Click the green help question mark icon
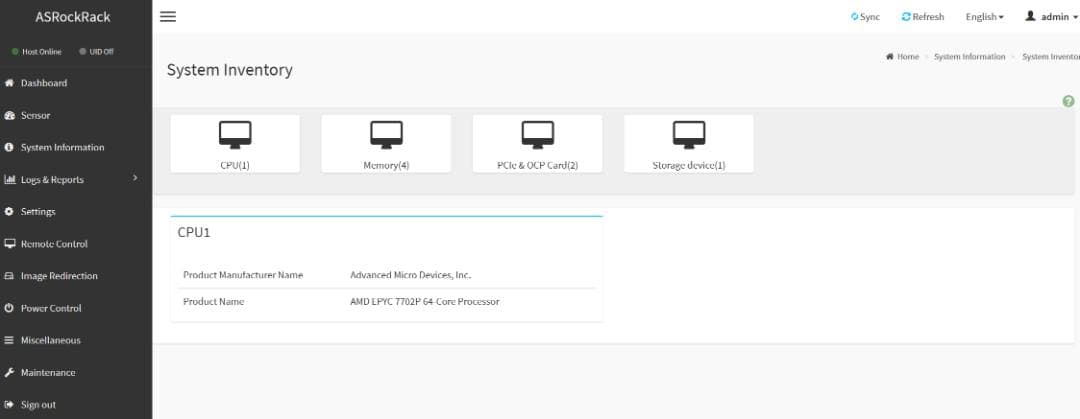This screenshot has height=419, width=1080. click(x=1068, y=102)
